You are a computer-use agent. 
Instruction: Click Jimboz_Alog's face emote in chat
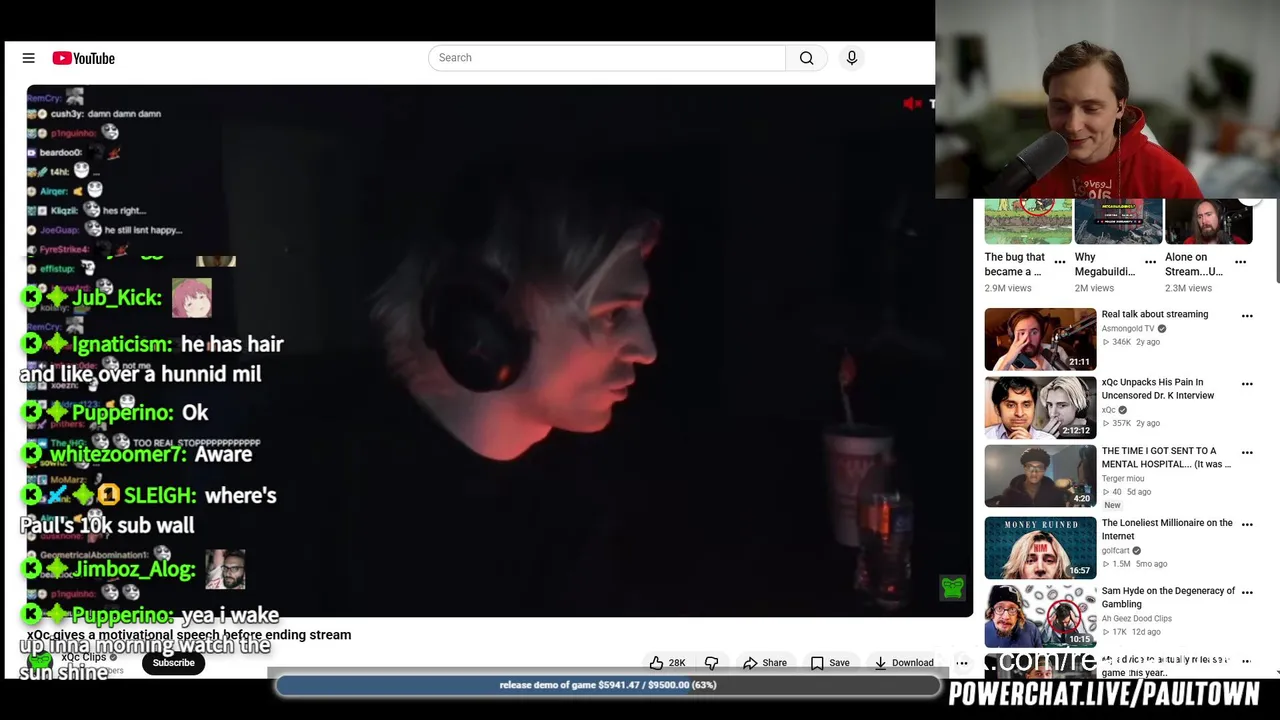(x=225, y=569)
